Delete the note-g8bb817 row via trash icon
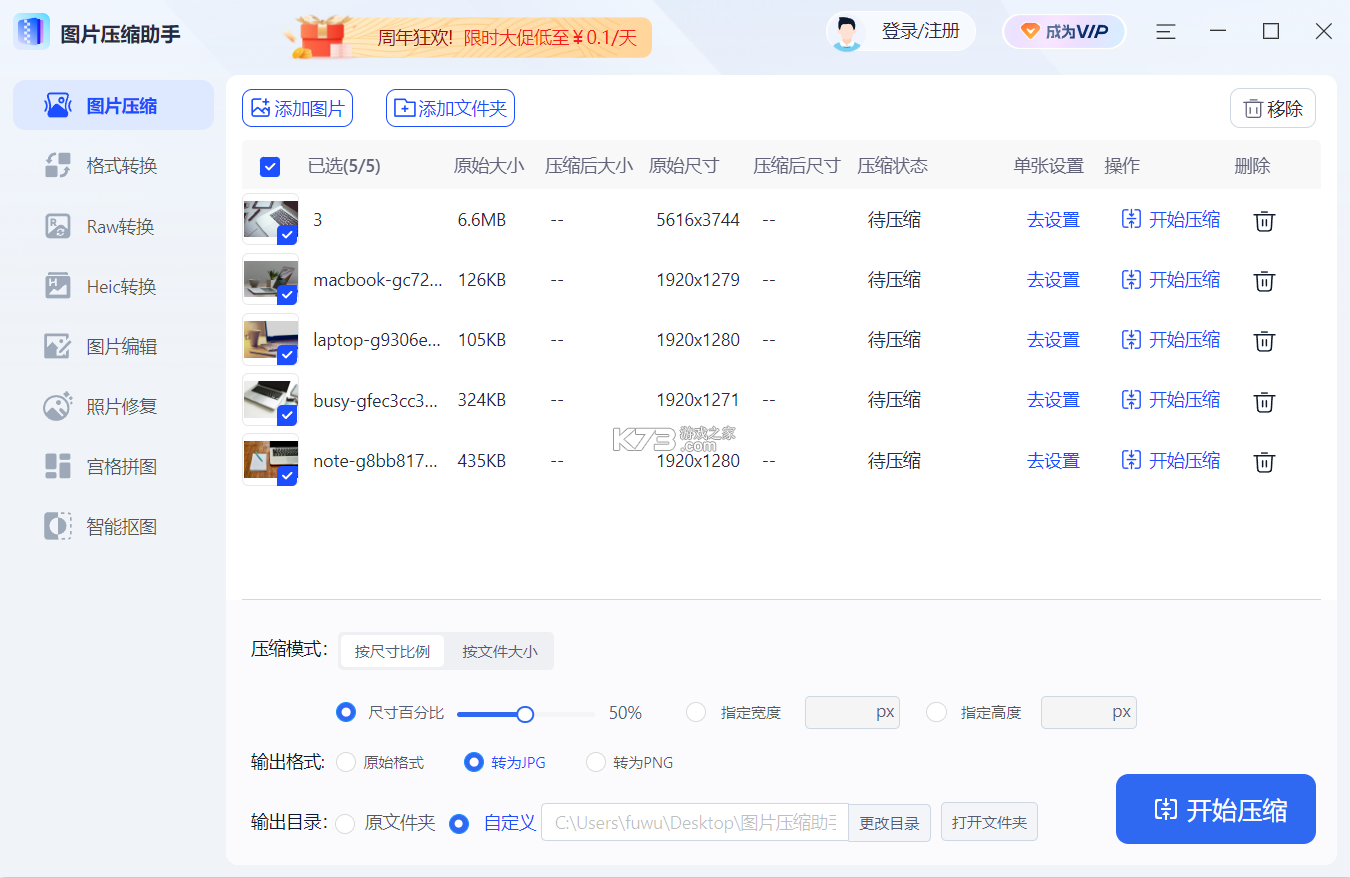The image size is (1350, 878). click(1264, 462)
